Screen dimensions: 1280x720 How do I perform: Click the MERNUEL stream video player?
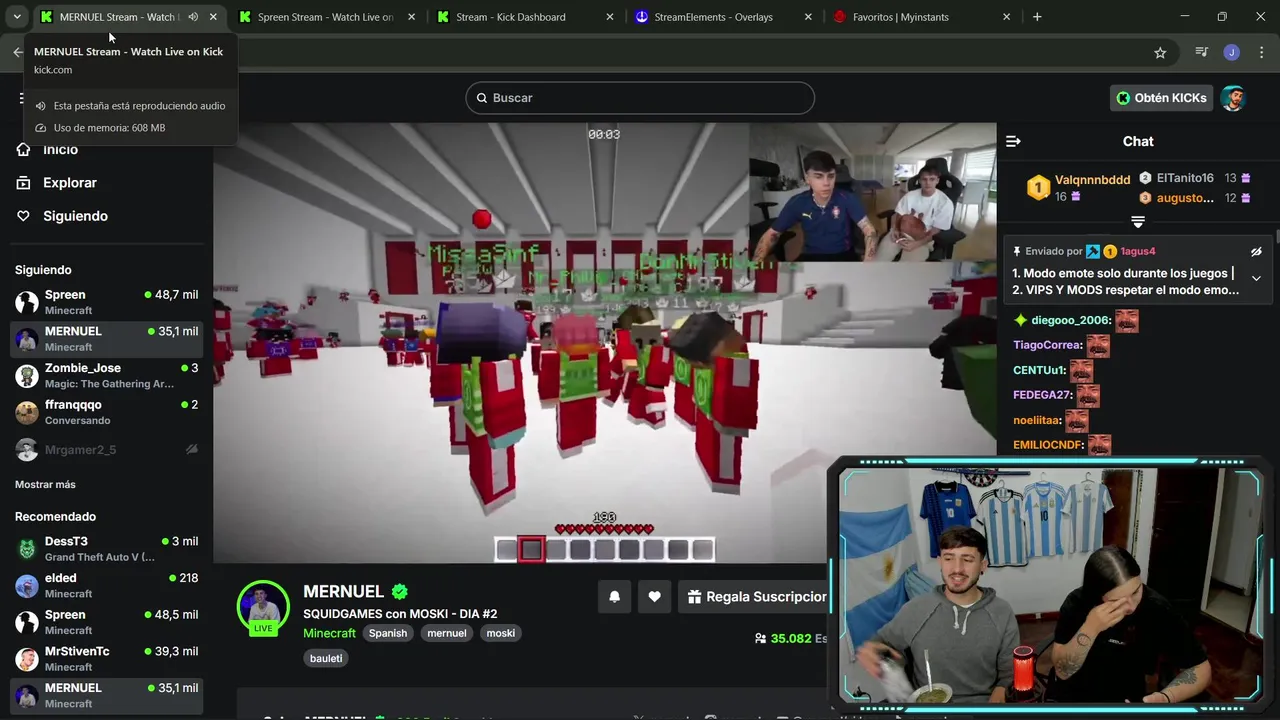pos(604,343)
